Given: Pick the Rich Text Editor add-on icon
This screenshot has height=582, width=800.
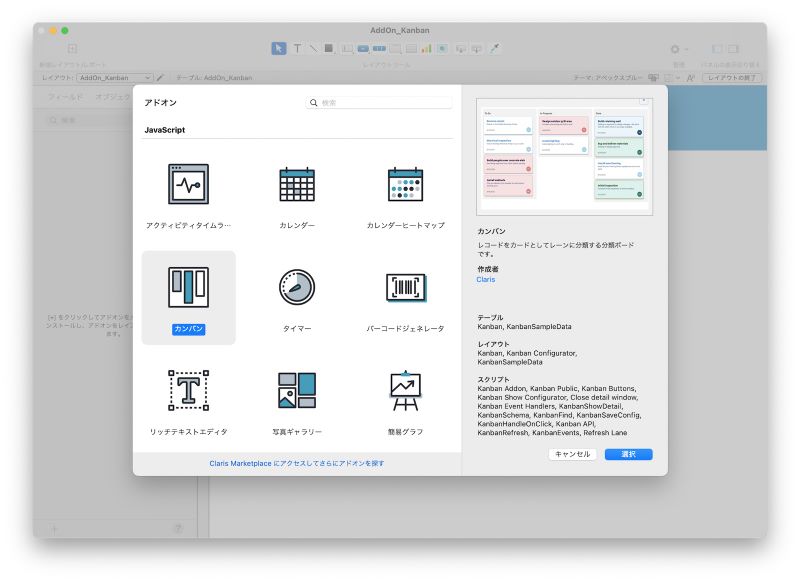Looking at the screenshot, I should (188, 390).
